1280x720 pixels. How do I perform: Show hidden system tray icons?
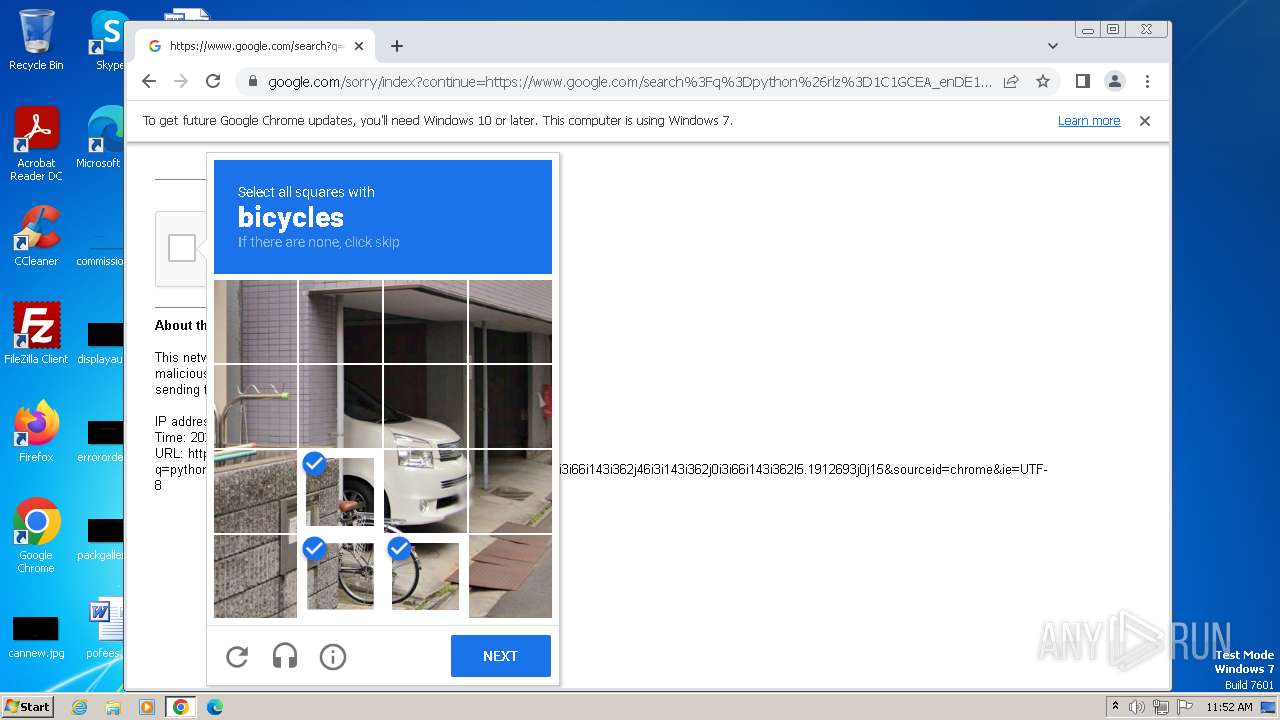point(1115,707)
